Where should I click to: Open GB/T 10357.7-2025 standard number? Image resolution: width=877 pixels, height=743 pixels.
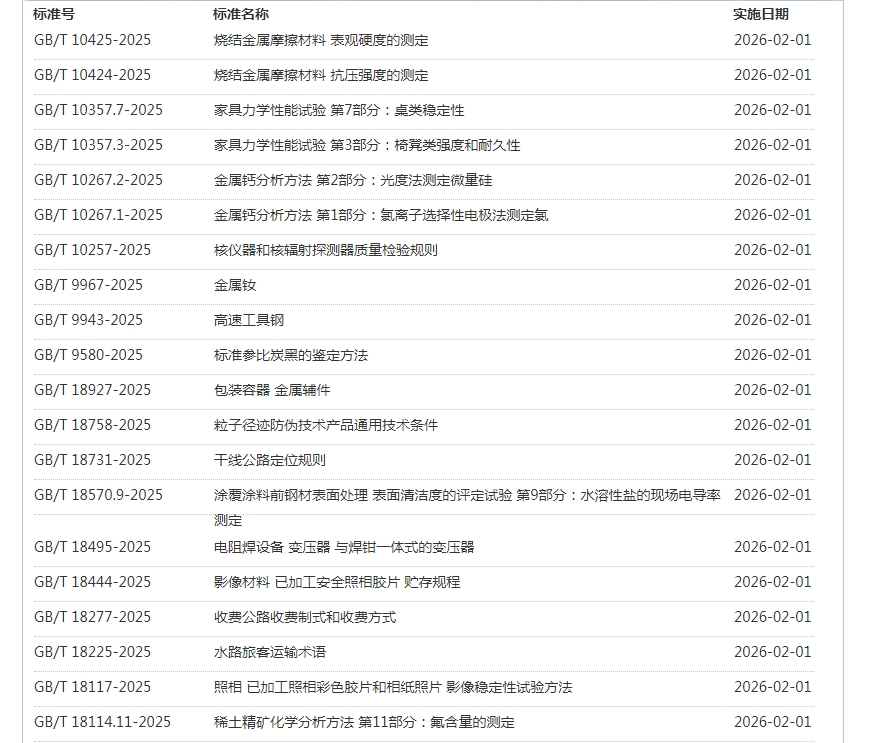(x=98, y=110)
